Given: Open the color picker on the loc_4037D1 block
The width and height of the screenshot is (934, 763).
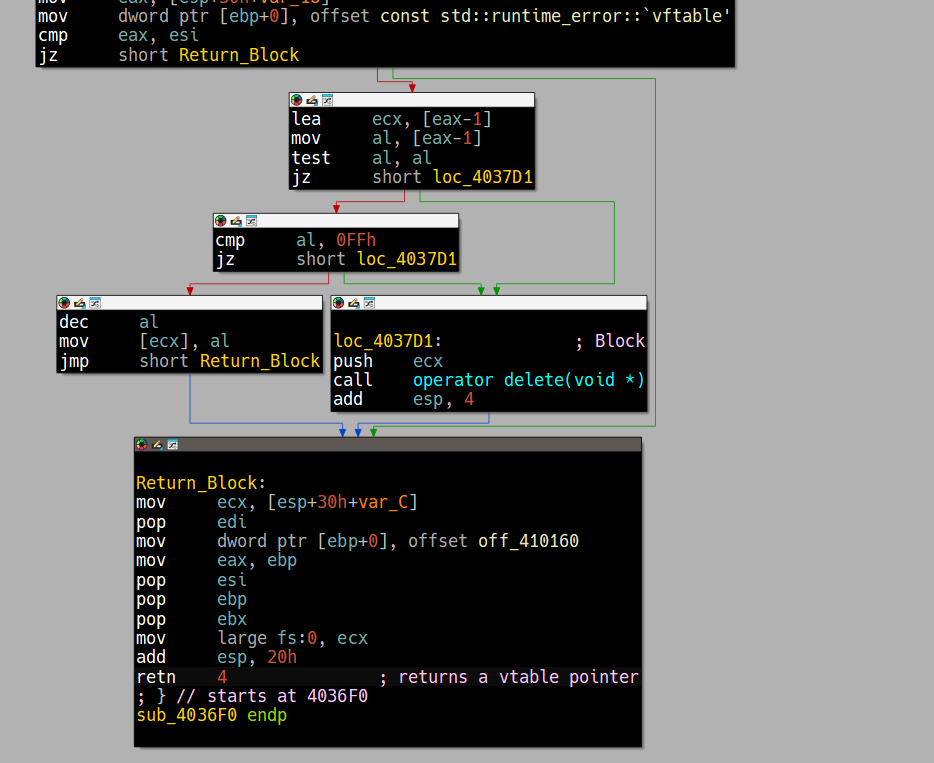Looking at the screenshot, I should pyautogui.click(x=339, y=303).
